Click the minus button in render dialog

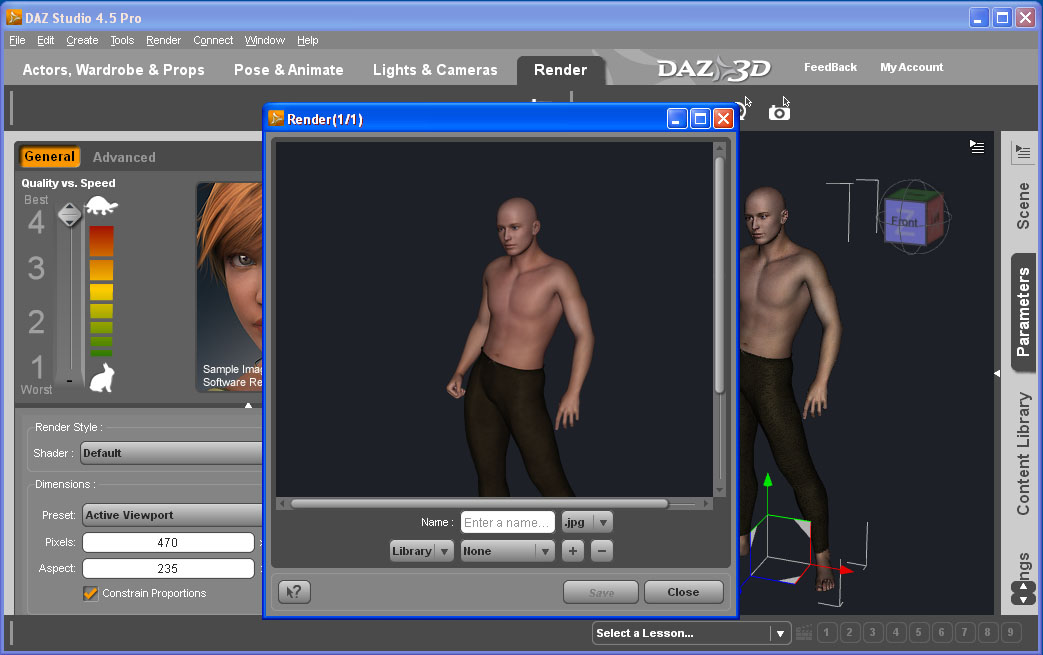click(601, 551)
